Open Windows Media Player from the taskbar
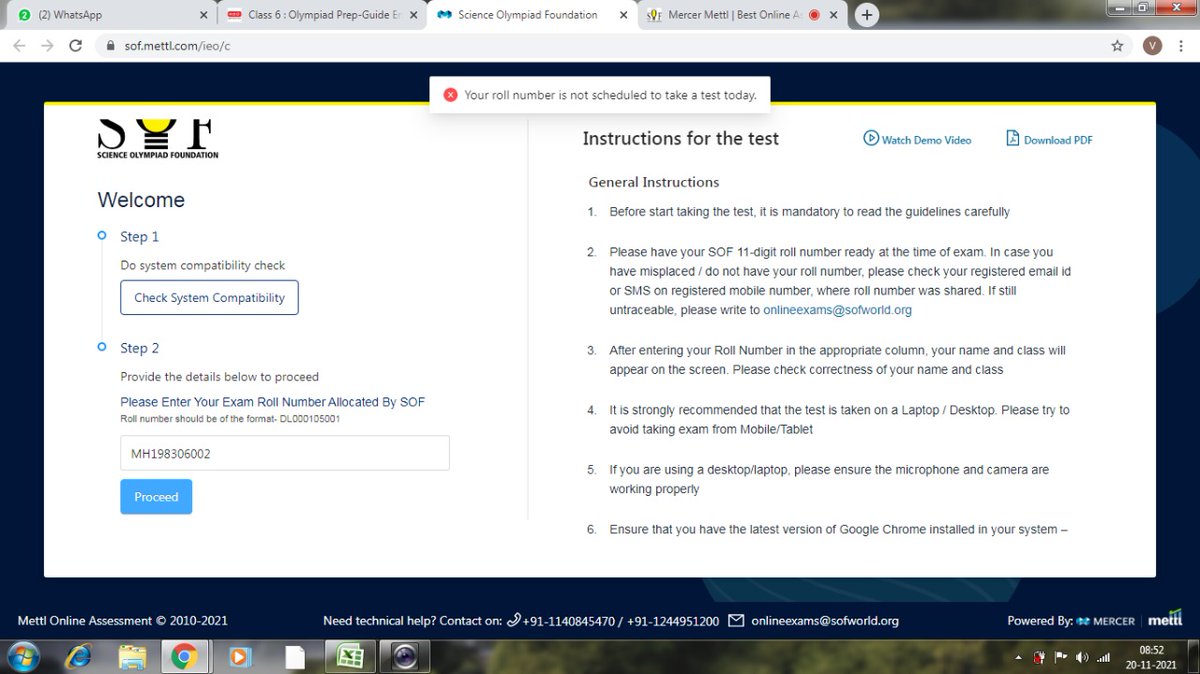The width and height of the screenshot is (1200, 674). tap(240, 657)
